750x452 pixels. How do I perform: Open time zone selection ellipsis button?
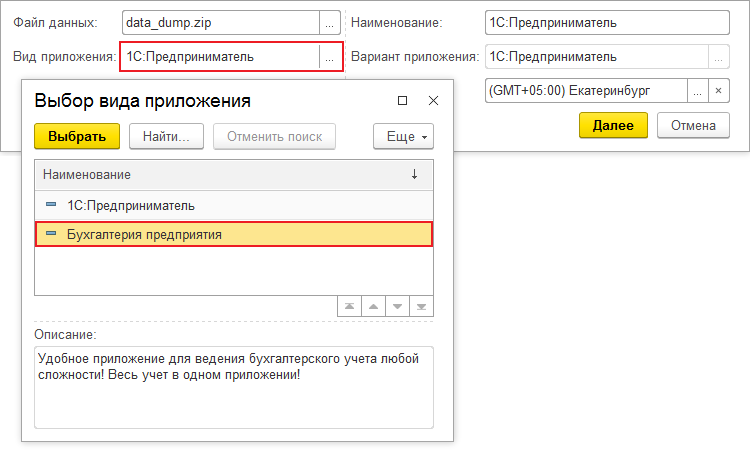(697, 91)
